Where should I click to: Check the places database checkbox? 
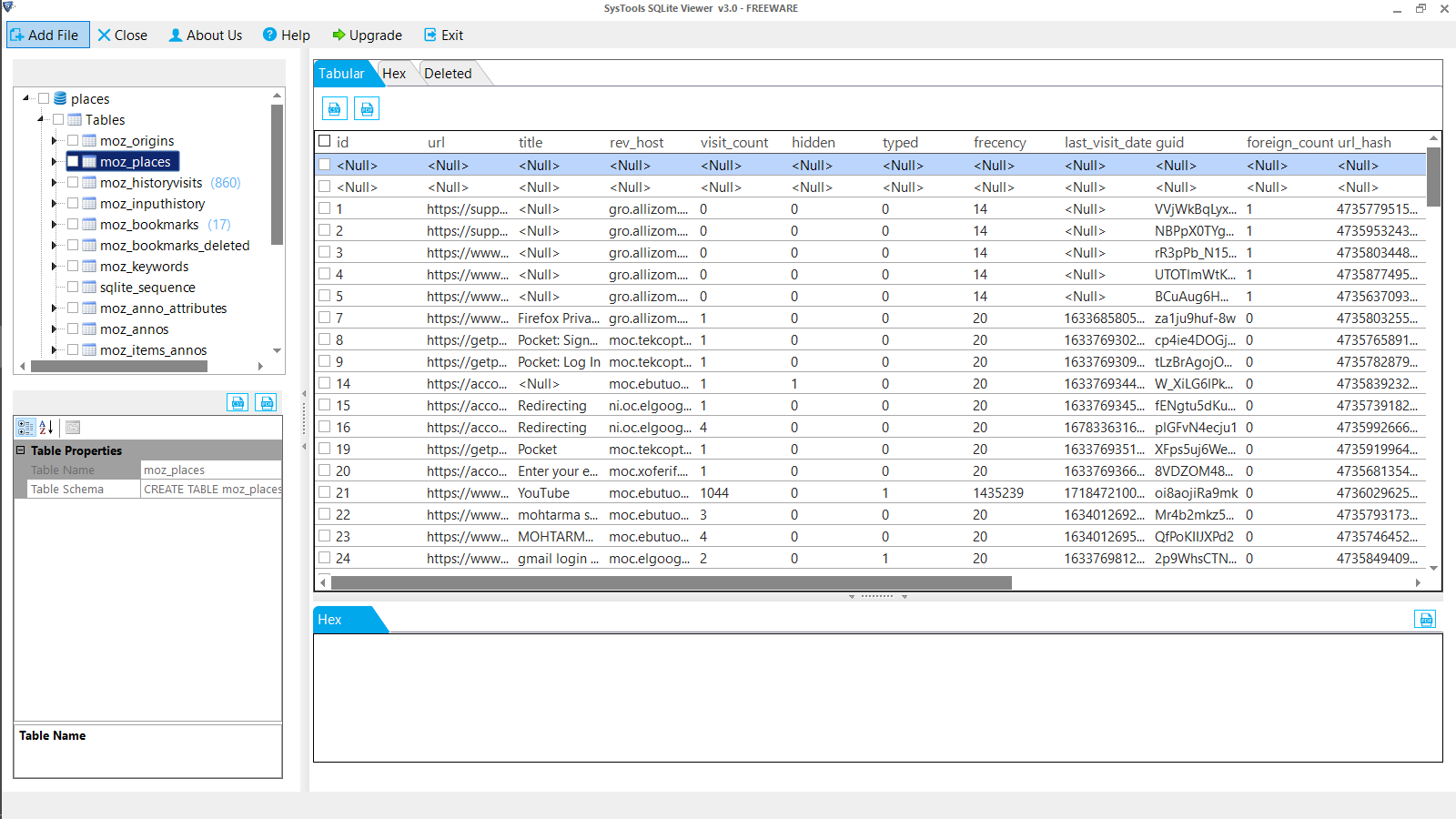click(x=44, y=98)
